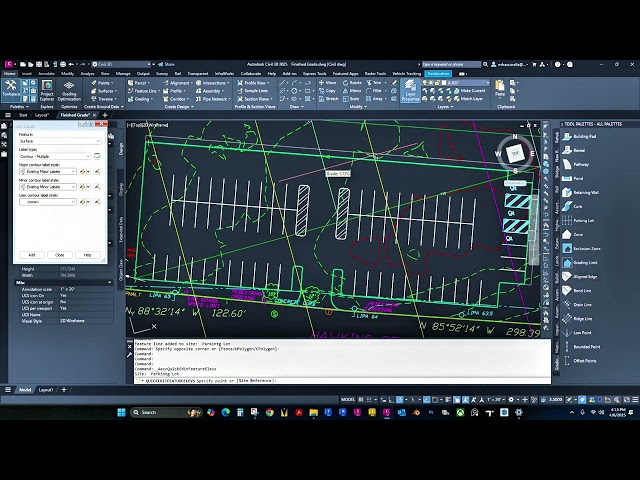The image size is (640, 480).
Task: Open the Feature dropdown showing Surface
Action: tap(60, 141)
